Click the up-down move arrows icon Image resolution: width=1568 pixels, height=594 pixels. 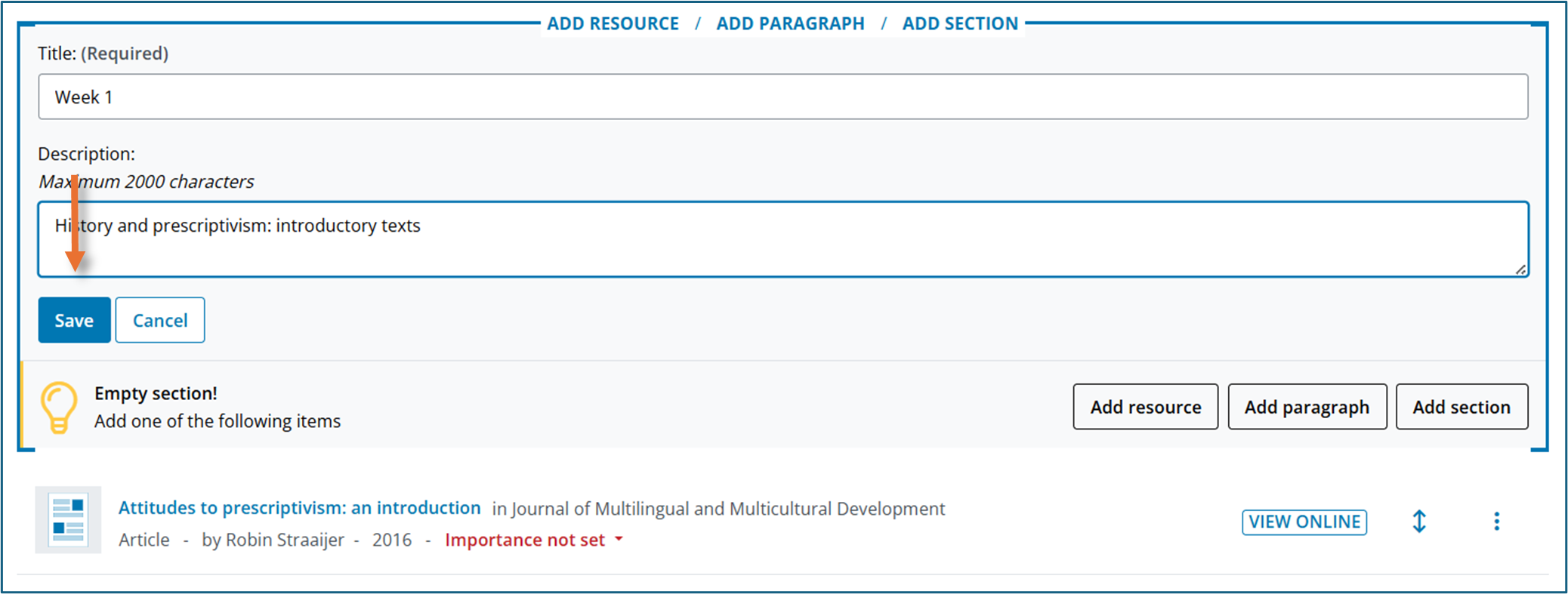coord(1419,522)
